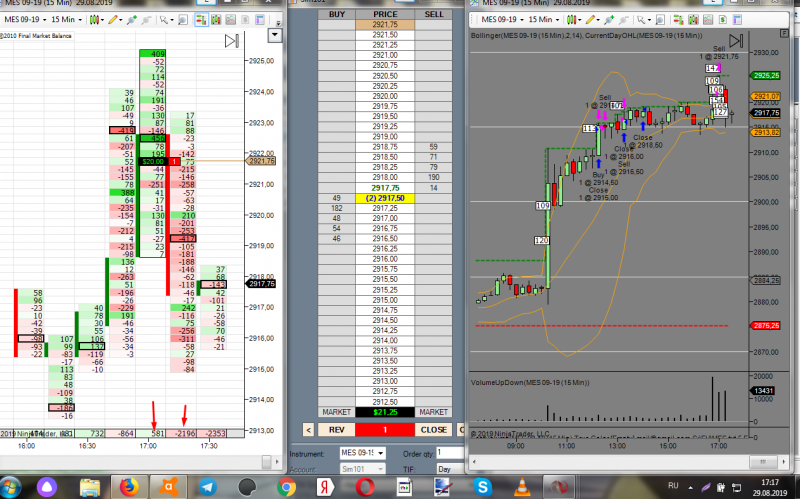Open black arrow dropdown on left chart

pyautogui.click(x=275, y=35)
